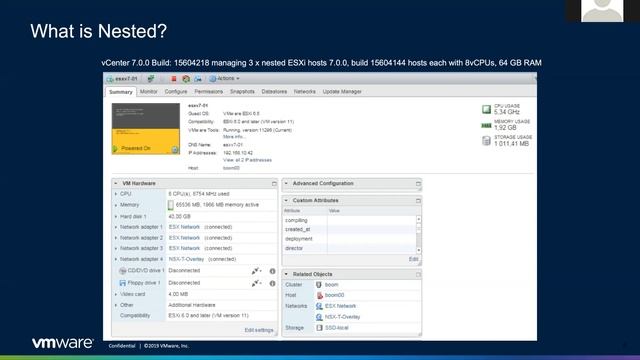Click the CD/DVD drive 1 disc icon

[x=122, y=271]
